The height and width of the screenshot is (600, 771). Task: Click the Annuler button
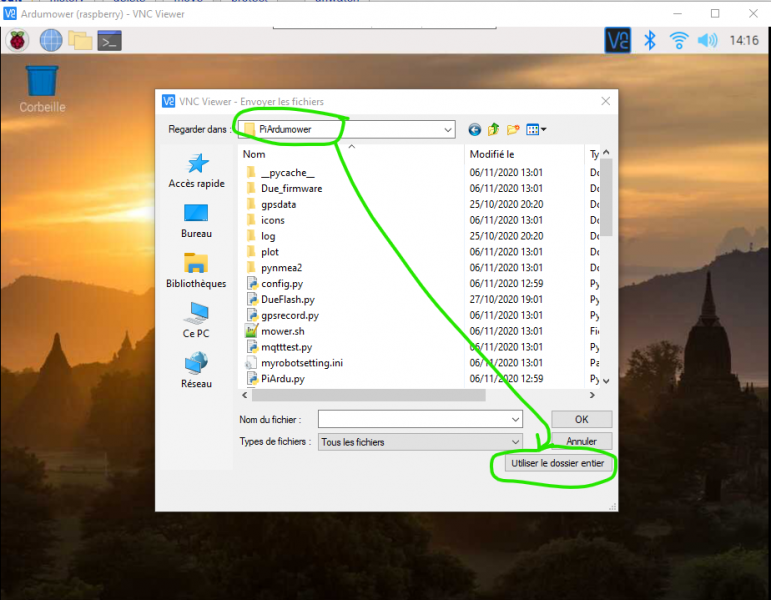pos(582,441)
